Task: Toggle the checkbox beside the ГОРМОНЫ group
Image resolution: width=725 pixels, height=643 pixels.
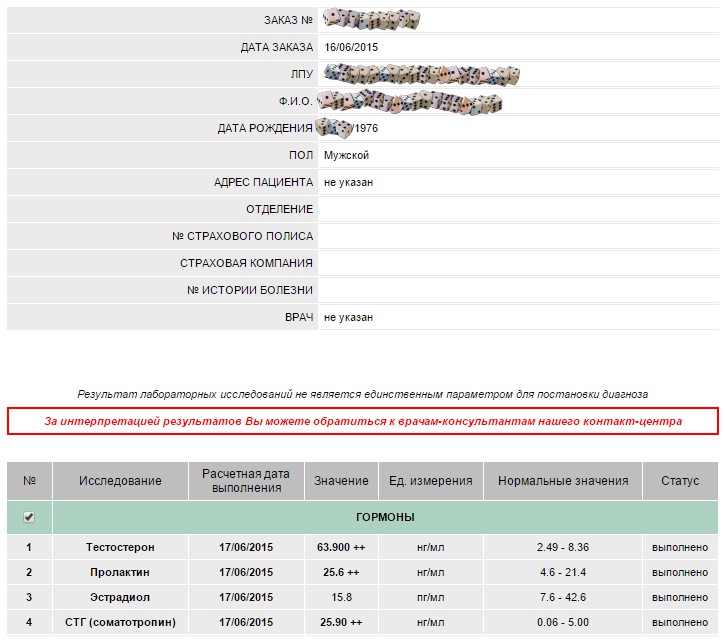Action: point(29,517)
